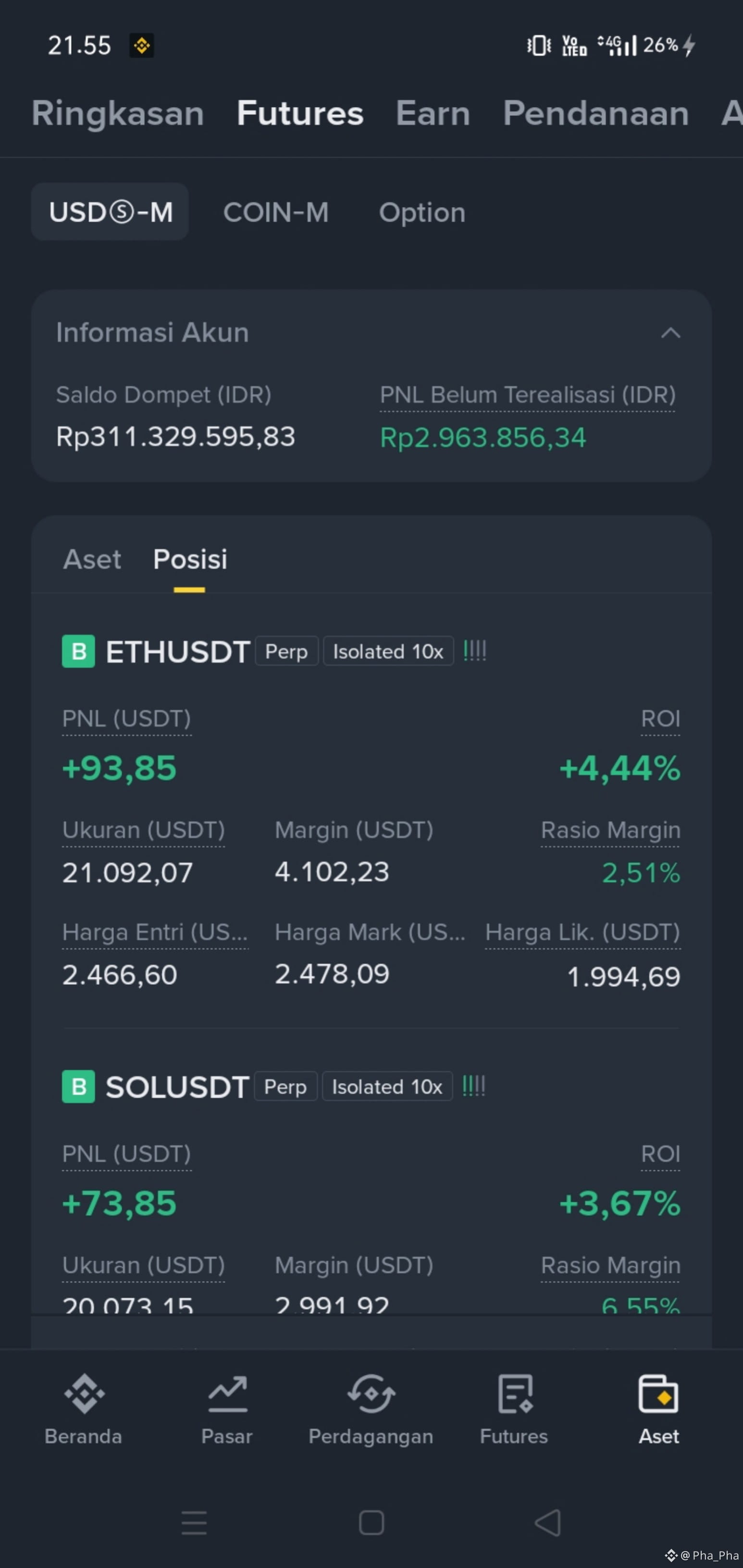The height and width of the screenshot is (1568, 743).
Task: Tap the Android home square button
Action: coord(371,1523)
